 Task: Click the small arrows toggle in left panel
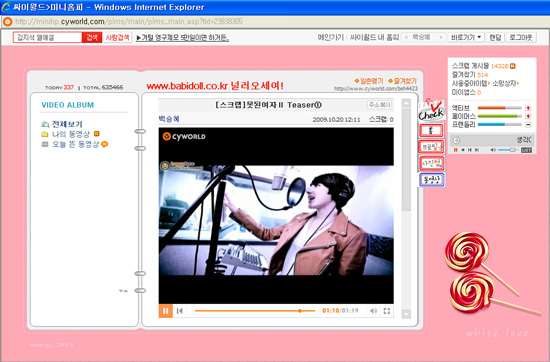point(123,291)
